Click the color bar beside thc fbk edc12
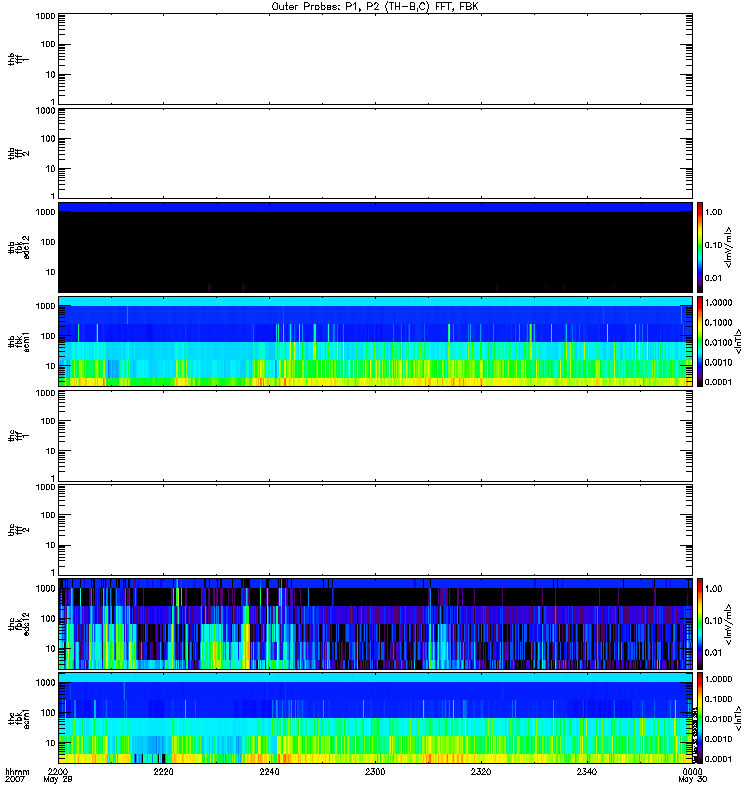This screenshot has height=800, width=750. click(x=700, y=624)
